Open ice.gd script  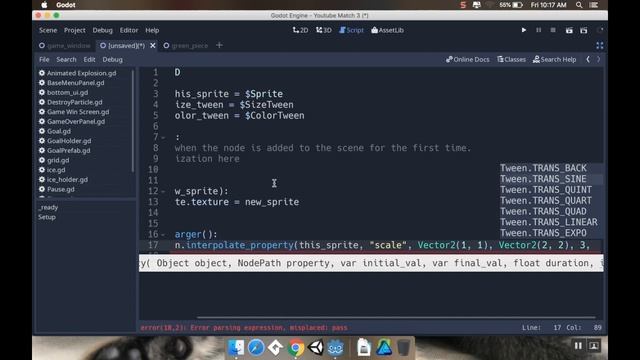pyautogui.click(x=52, y=170)
